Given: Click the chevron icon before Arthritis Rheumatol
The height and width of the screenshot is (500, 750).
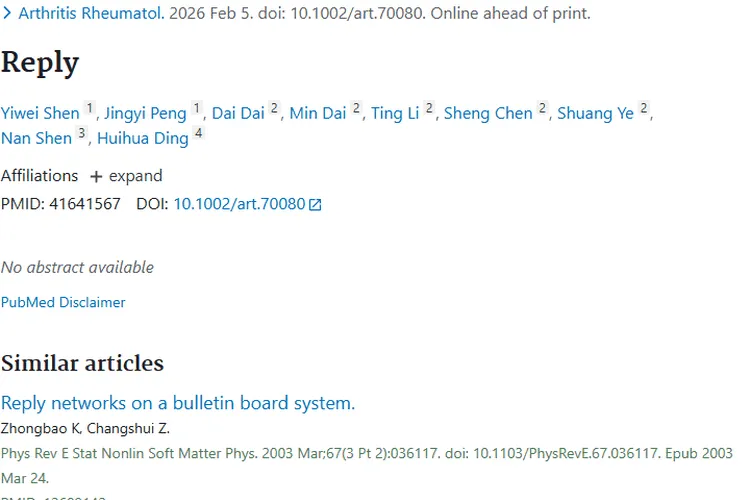Looking at the screenshot, I should click(x=8, y=14).
